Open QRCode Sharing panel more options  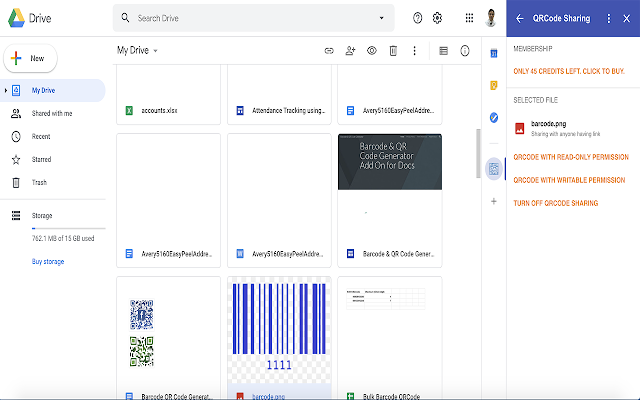pyautogui.click(x=609, y=18)
